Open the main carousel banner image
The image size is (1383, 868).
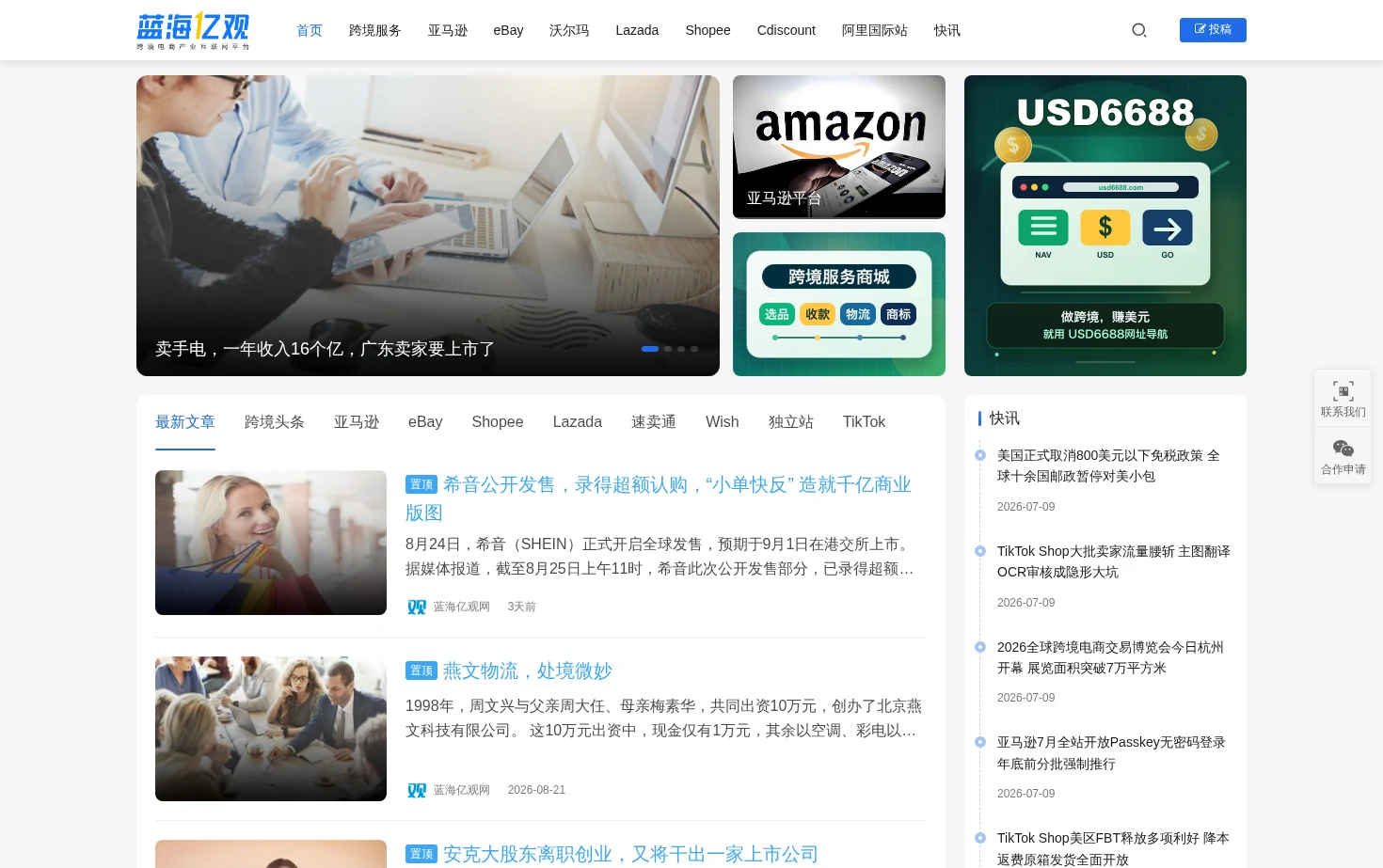[428, 226]
